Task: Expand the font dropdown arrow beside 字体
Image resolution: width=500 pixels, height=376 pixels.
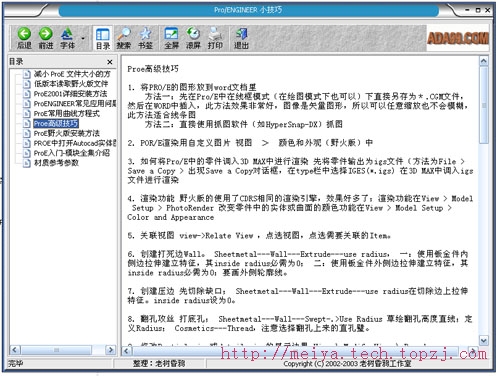Action: pyautogui.click(x=83, y=39)
